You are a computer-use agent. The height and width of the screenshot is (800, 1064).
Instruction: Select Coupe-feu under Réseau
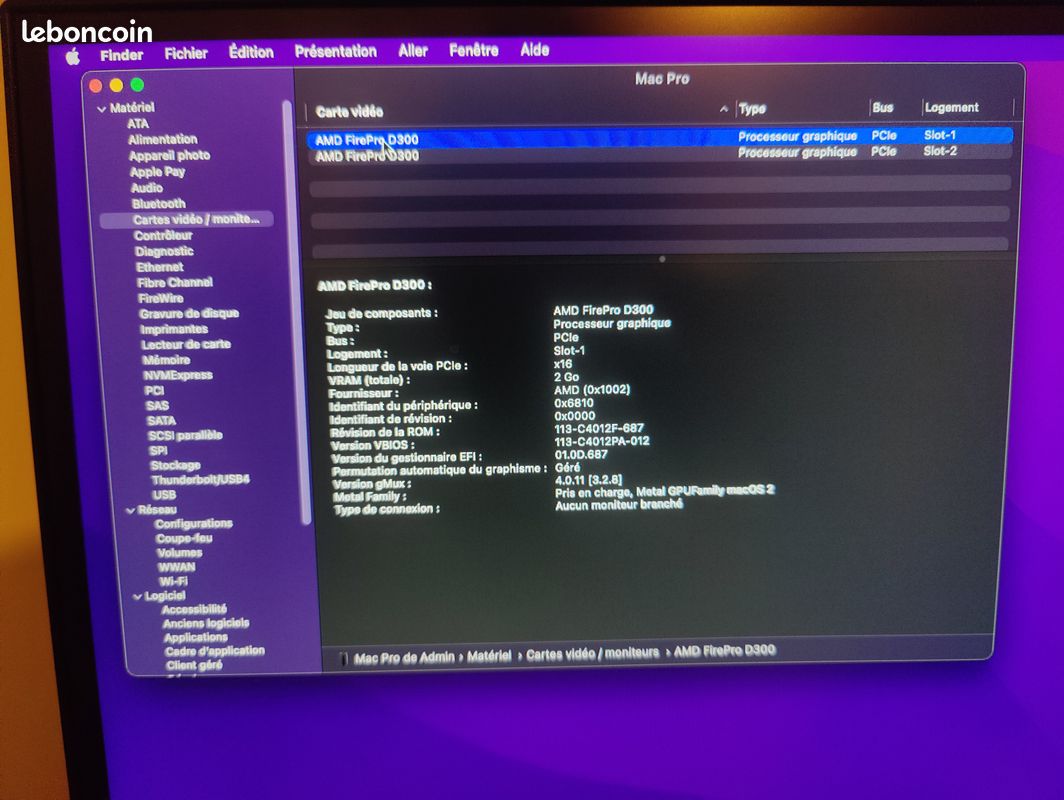tap(184, 538)
